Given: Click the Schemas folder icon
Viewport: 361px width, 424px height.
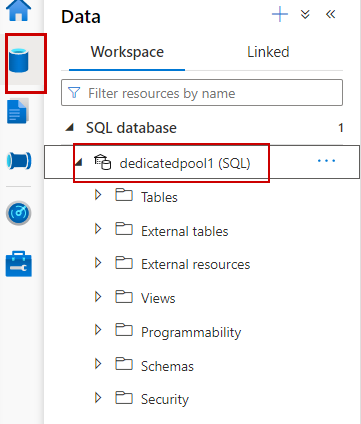Looking at the screenshot, I should coord(124,364).
